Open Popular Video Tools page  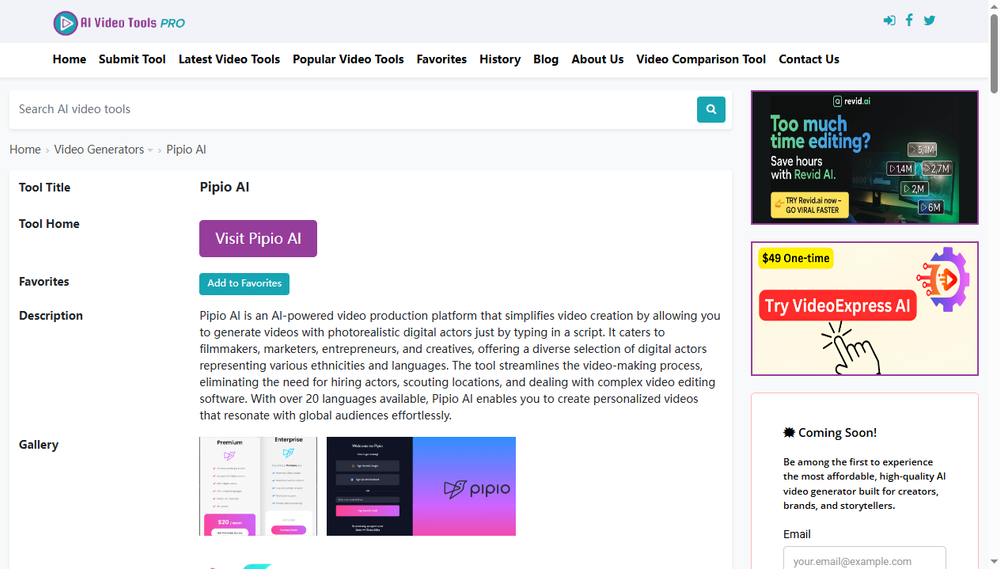pyautogui.click(x=348, y=59)
